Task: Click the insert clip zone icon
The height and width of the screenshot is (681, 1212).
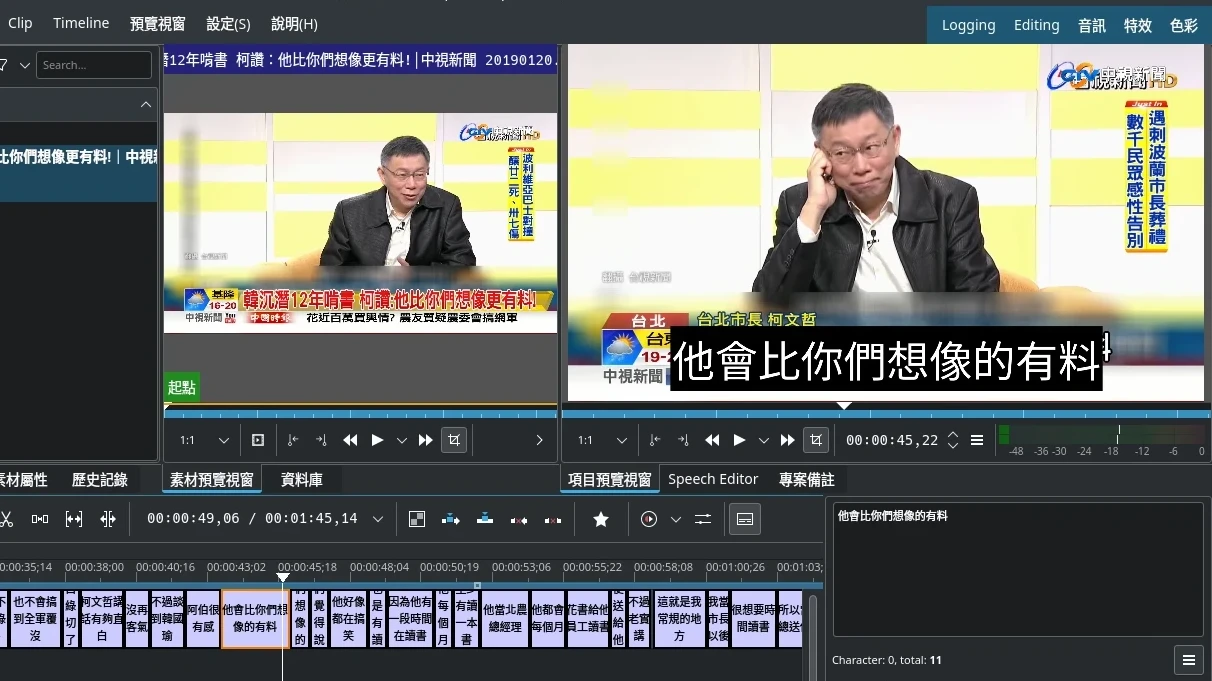Action: [451, 519]
